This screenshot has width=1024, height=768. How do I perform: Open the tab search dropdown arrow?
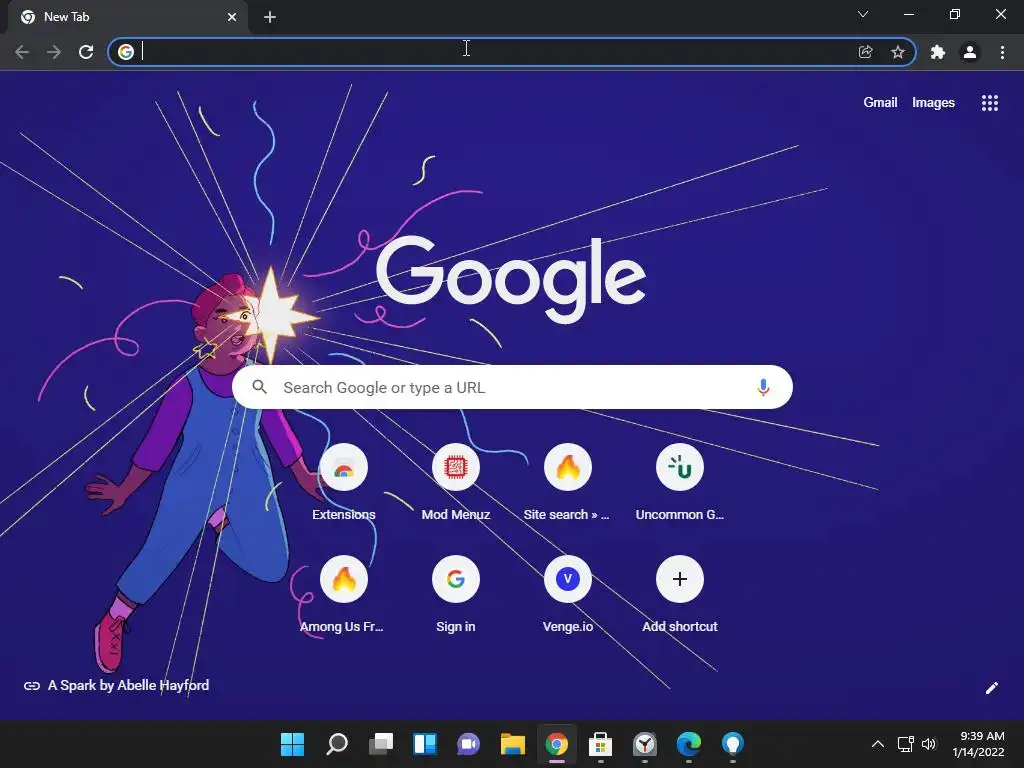863,14
